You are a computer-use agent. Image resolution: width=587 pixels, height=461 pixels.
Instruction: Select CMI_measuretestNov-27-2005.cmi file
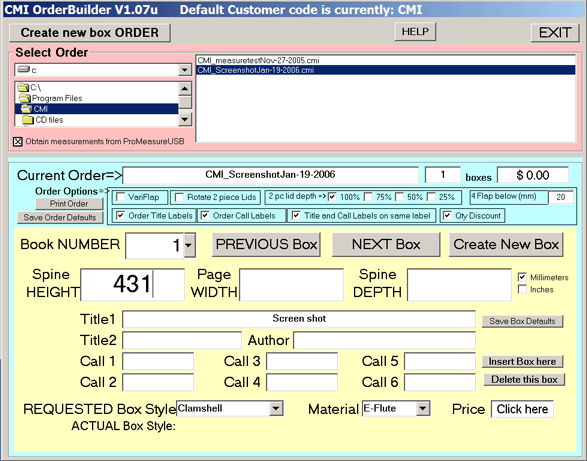pyautogui.click(x=258, y=60)
